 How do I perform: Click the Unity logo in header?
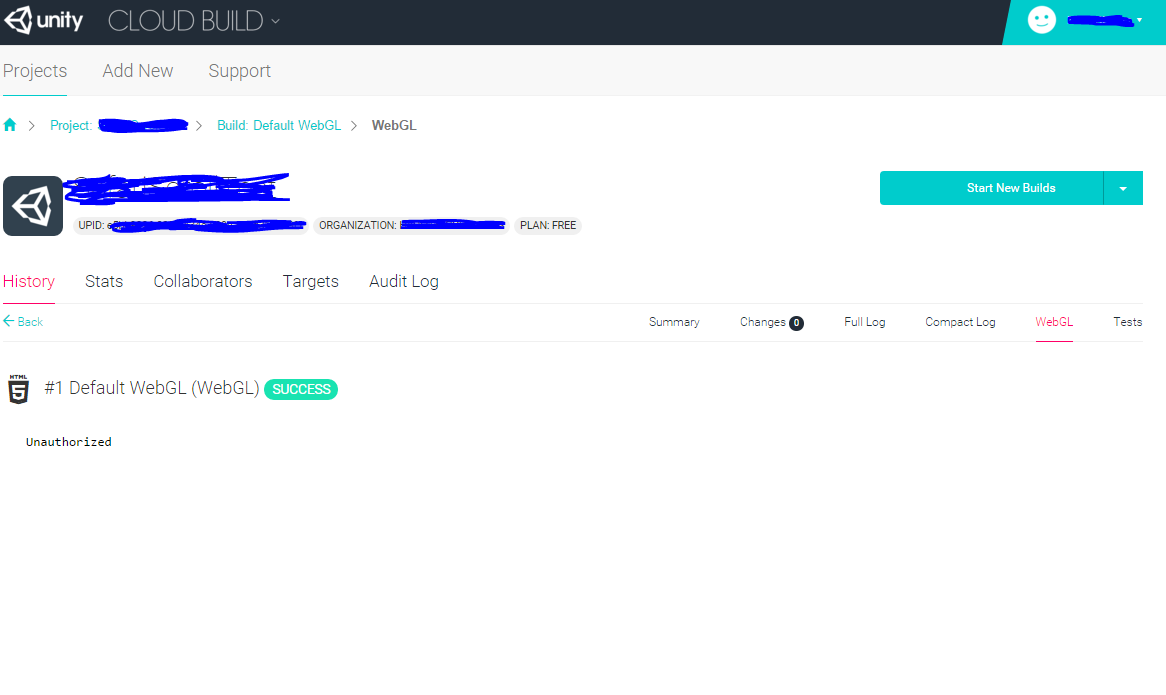[43, 20]
